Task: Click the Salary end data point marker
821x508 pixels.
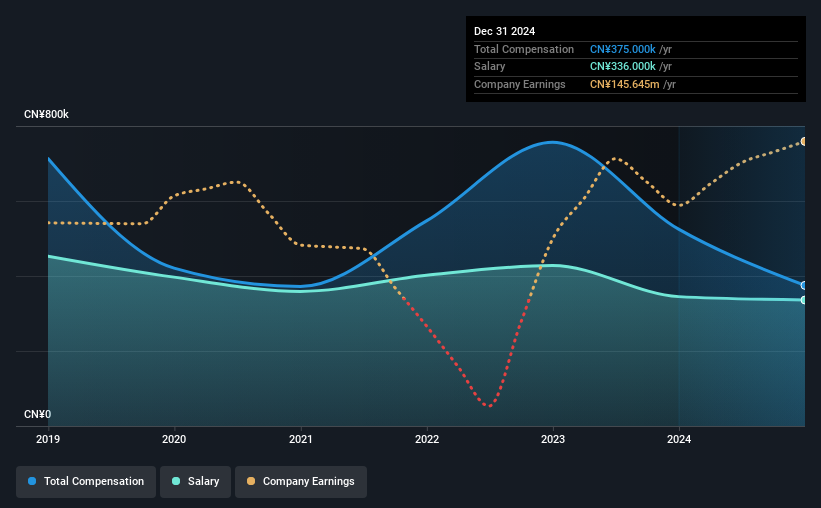Action: click(x=804, y=300)
